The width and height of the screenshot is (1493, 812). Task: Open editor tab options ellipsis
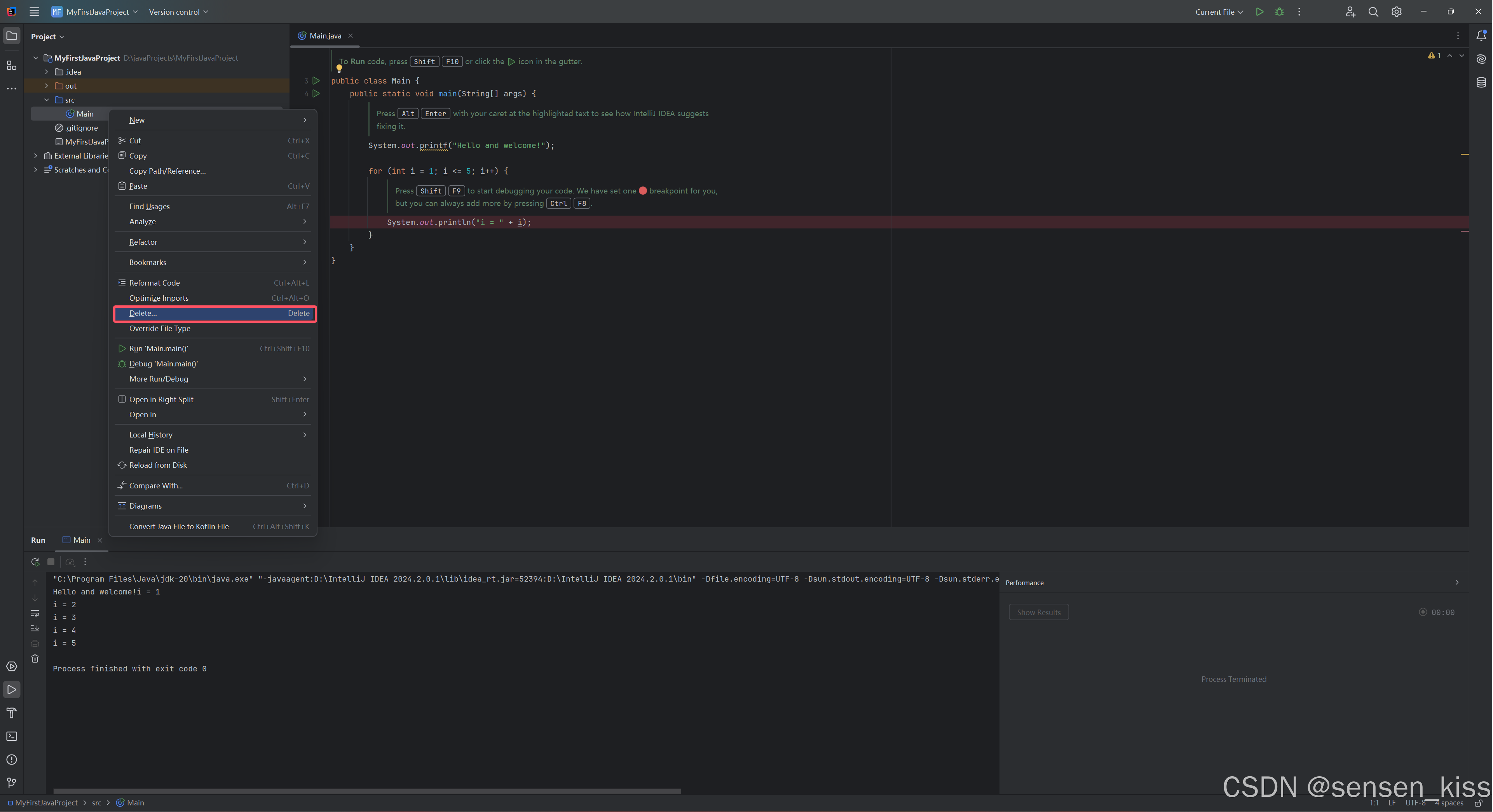1458,36
